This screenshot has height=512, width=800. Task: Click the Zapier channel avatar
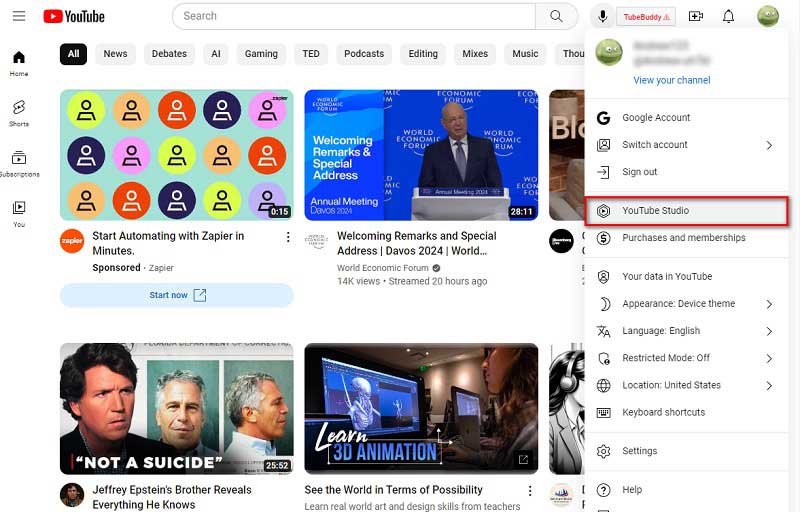point(72,241)
